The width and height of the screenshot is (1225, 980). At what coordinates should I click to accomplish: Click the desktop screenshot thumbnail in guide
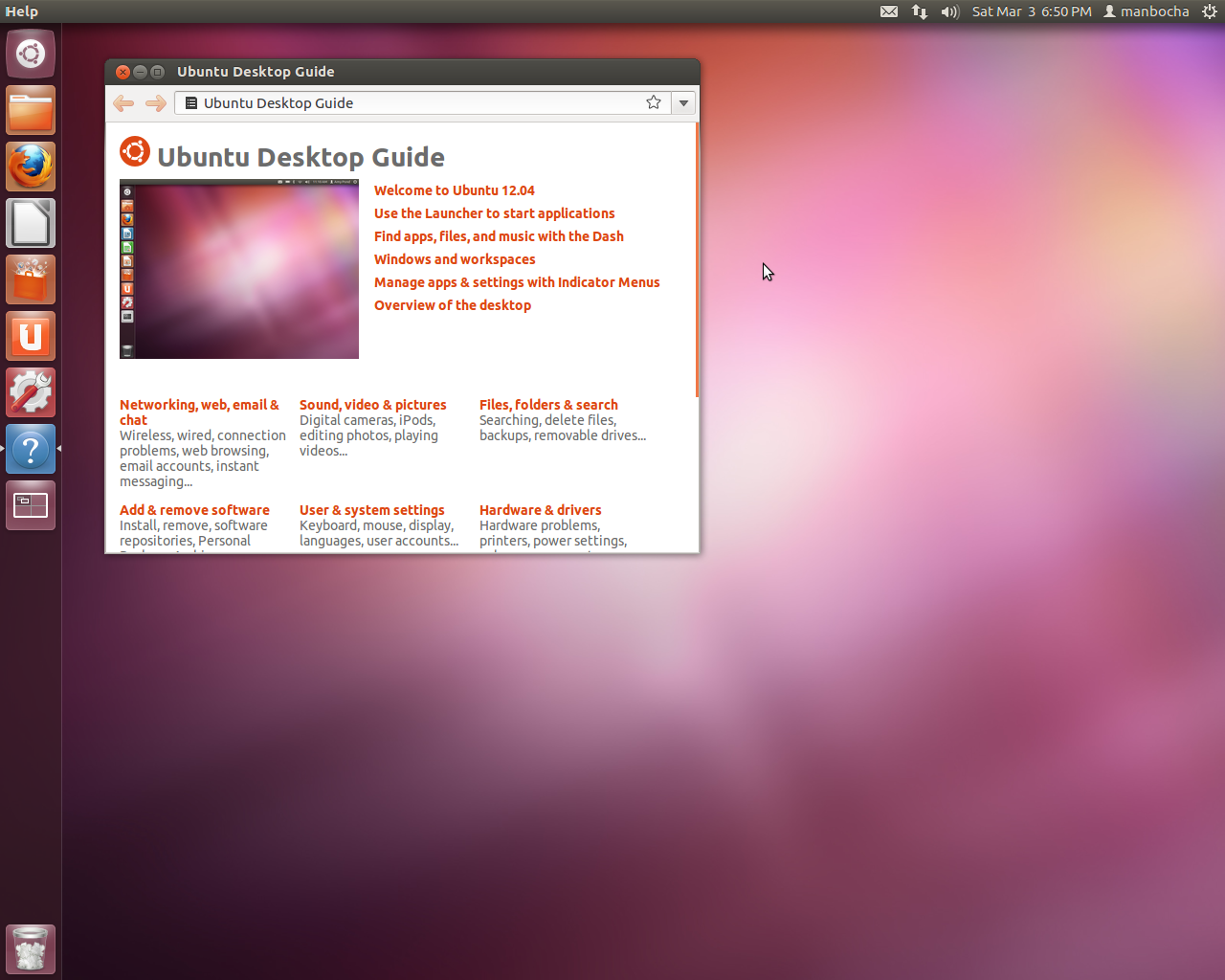[x=239, y=269]
